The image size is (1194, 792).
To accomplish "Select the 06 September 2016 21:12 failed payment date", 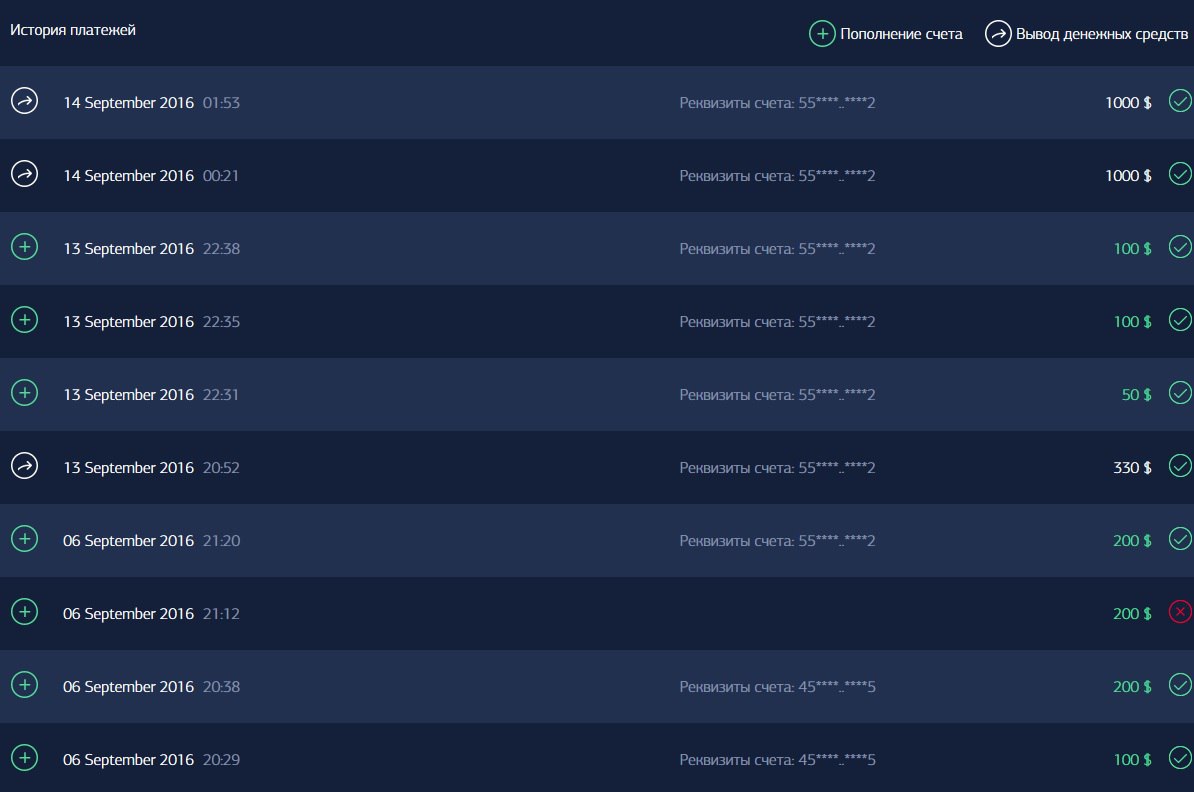I will [128, 614].
